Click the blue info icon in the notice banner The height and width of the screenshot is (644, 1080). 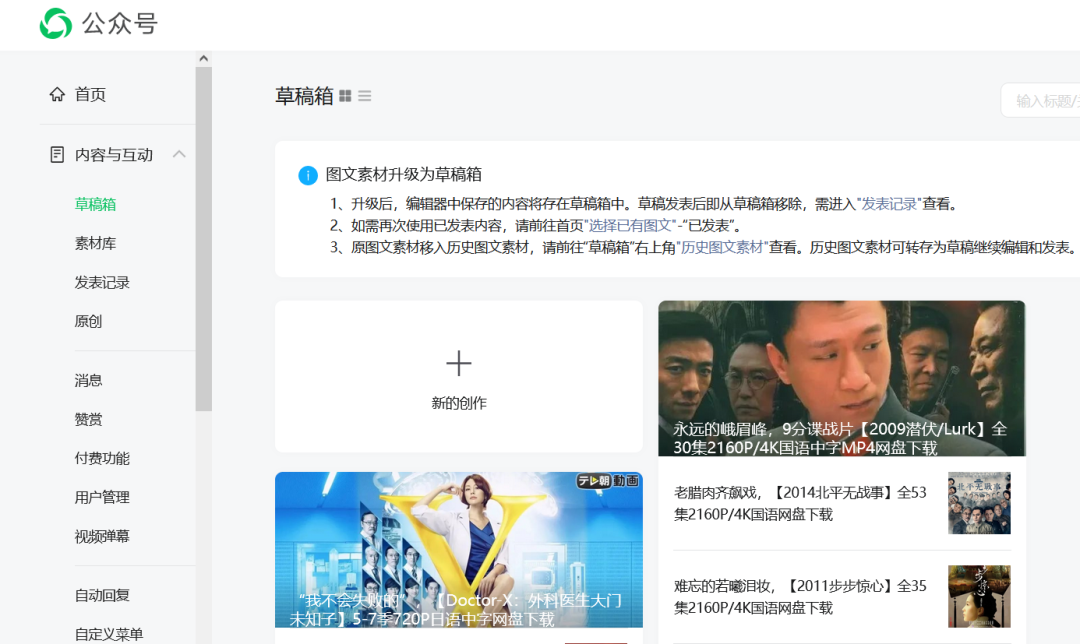coord(308,175)
